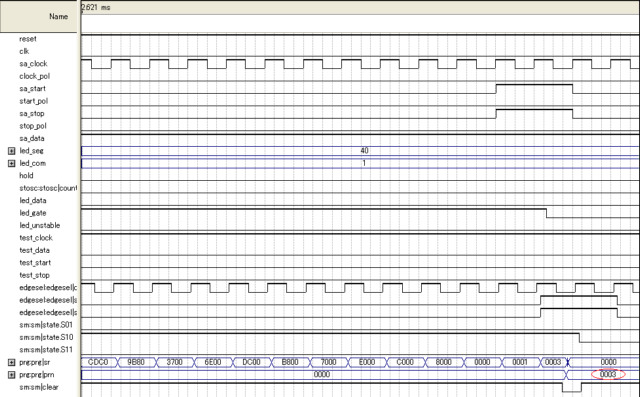This screenshot has width=640, height=397.
Task: Expand the pre:pre|sr bus
Action: [x=11, y=362]
